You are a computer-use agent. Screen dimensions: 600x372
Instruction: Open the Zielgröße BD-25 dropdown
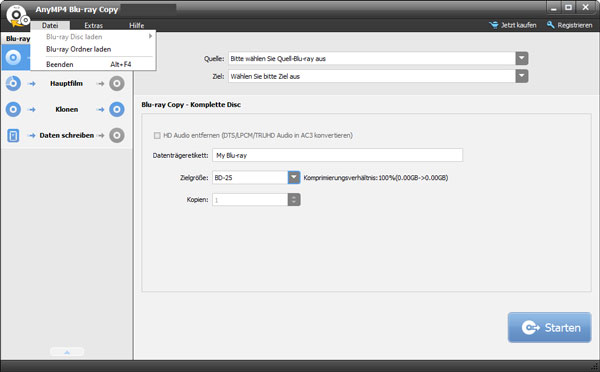pos(294,178)
